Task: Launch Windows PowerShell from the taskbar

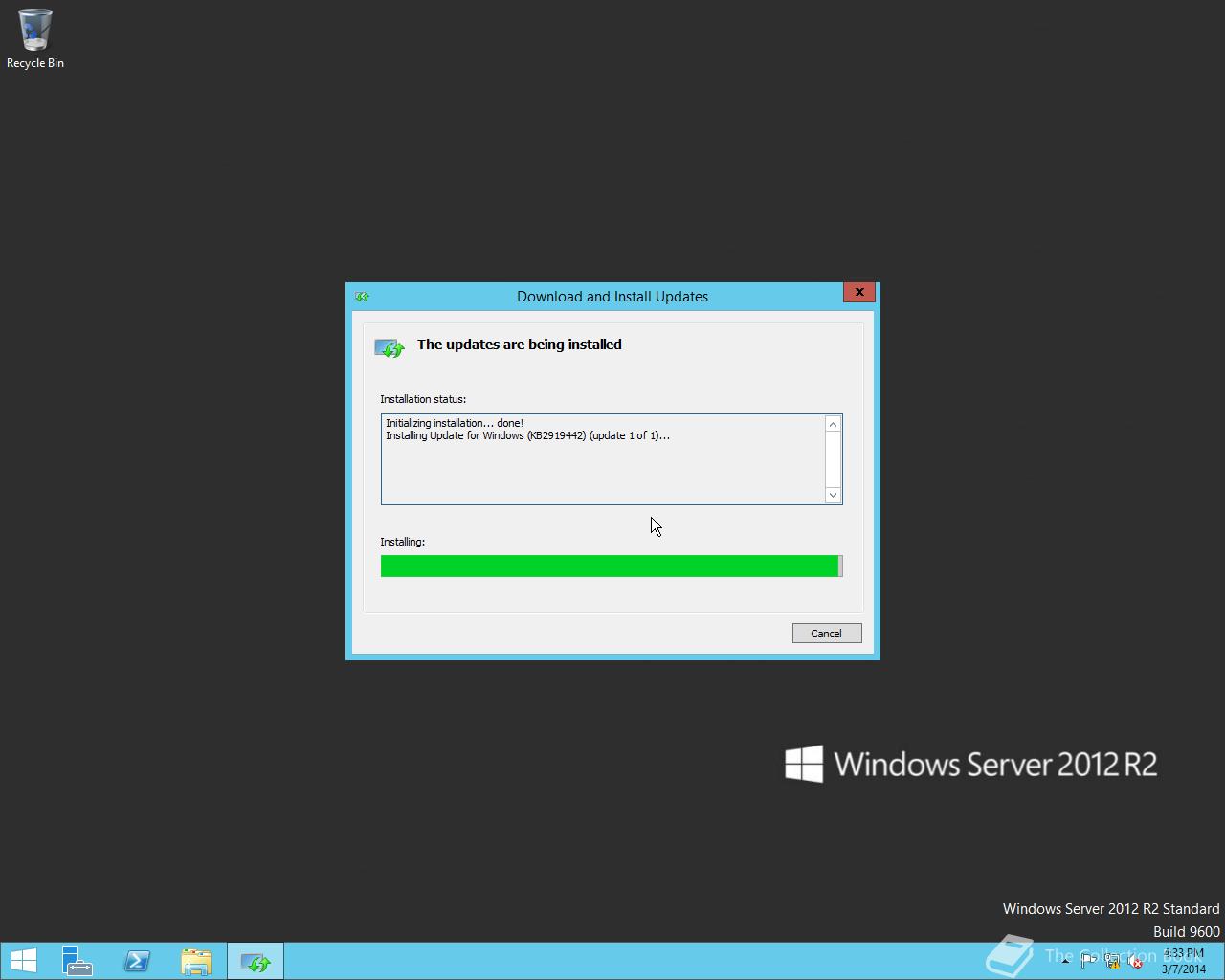Action: coord(137,961)
